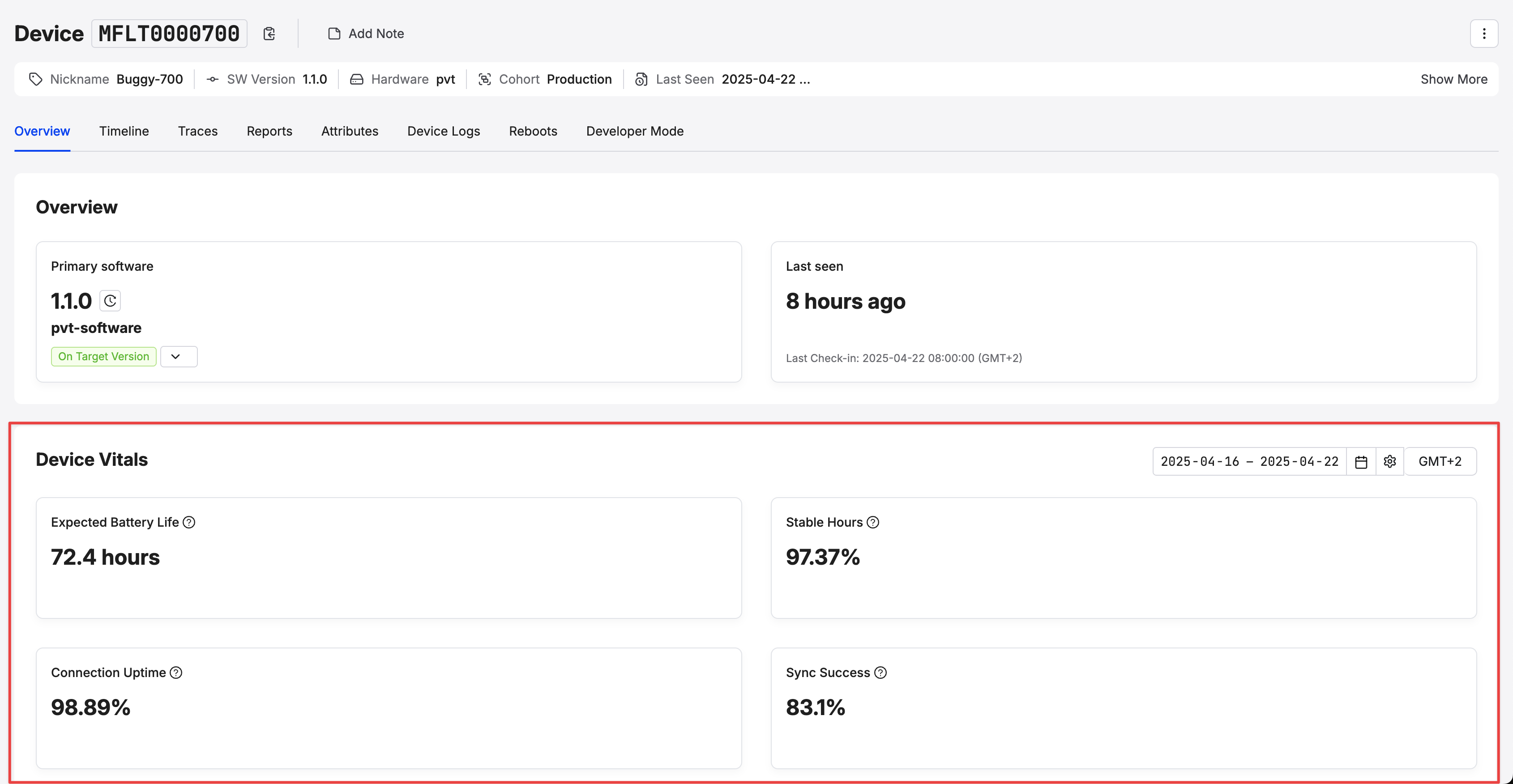
Task: Click Sync Success help icon
Action: pos(880,673)
